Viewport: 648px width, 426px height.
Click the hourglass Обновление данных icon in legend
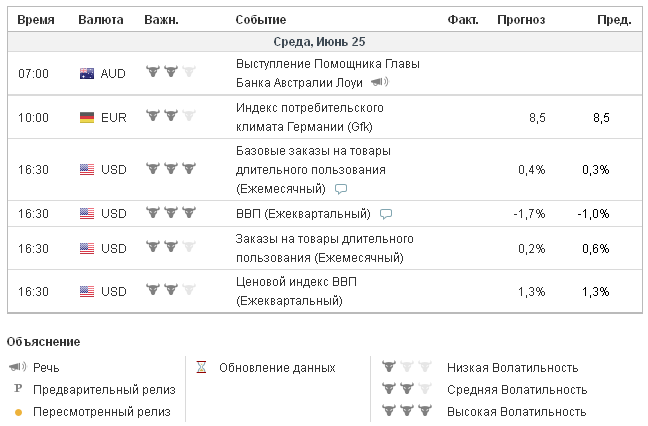coord(200,367)
